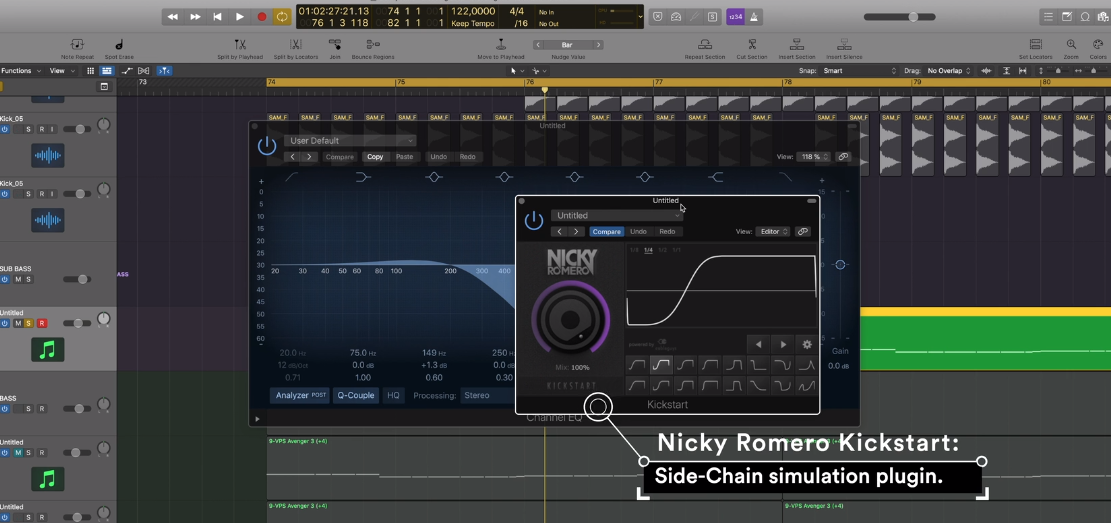
Task: Select the 1/8 rate in Kickstart
Action: pos(634,250)
